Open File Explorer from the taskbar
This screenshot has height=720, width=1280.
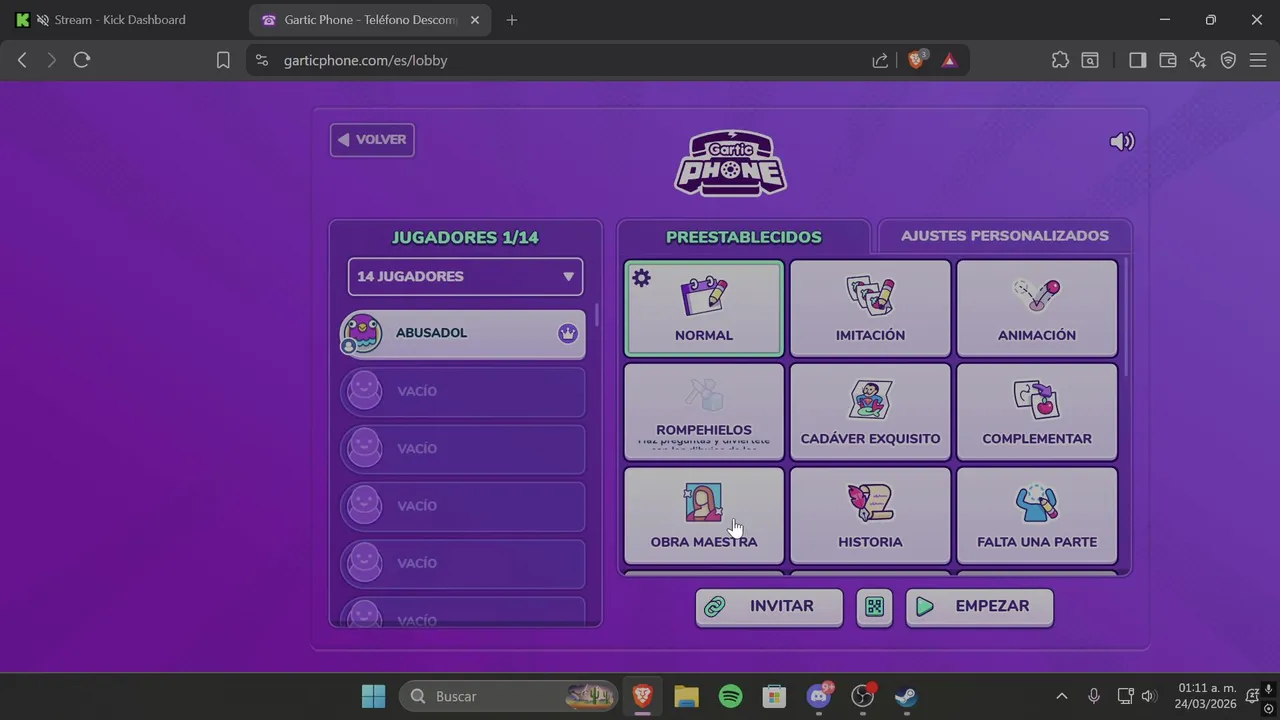point(686,696)
